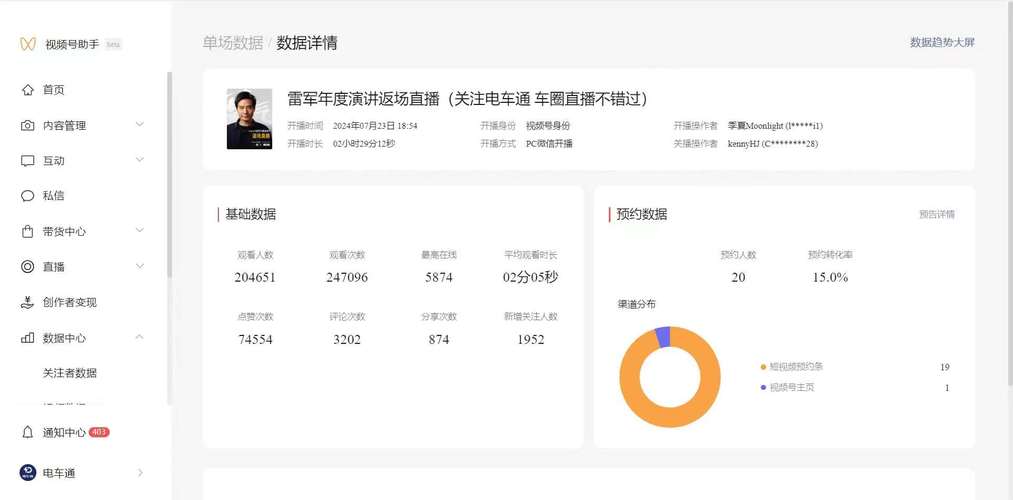Open the 电车通 account arrow
1013x500 pixels.
click(140, 473)
